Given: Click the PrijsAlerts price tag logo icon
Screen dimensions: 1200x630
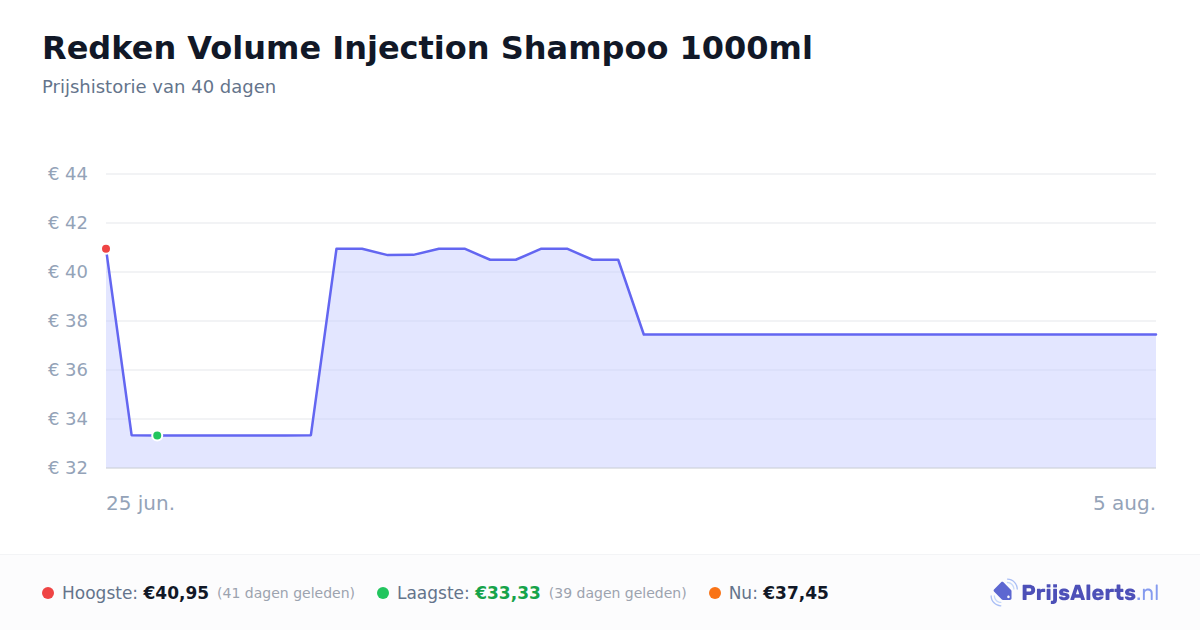Looking at the screenshot, I should click(1003, 593).
